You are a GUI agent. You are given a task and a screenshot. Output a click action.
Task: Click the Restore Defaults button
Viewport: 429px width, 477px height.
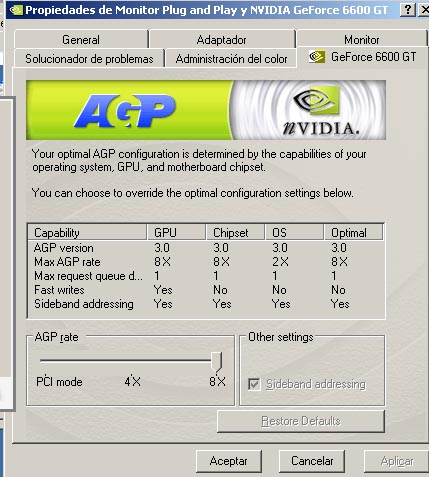click(301, 421)
